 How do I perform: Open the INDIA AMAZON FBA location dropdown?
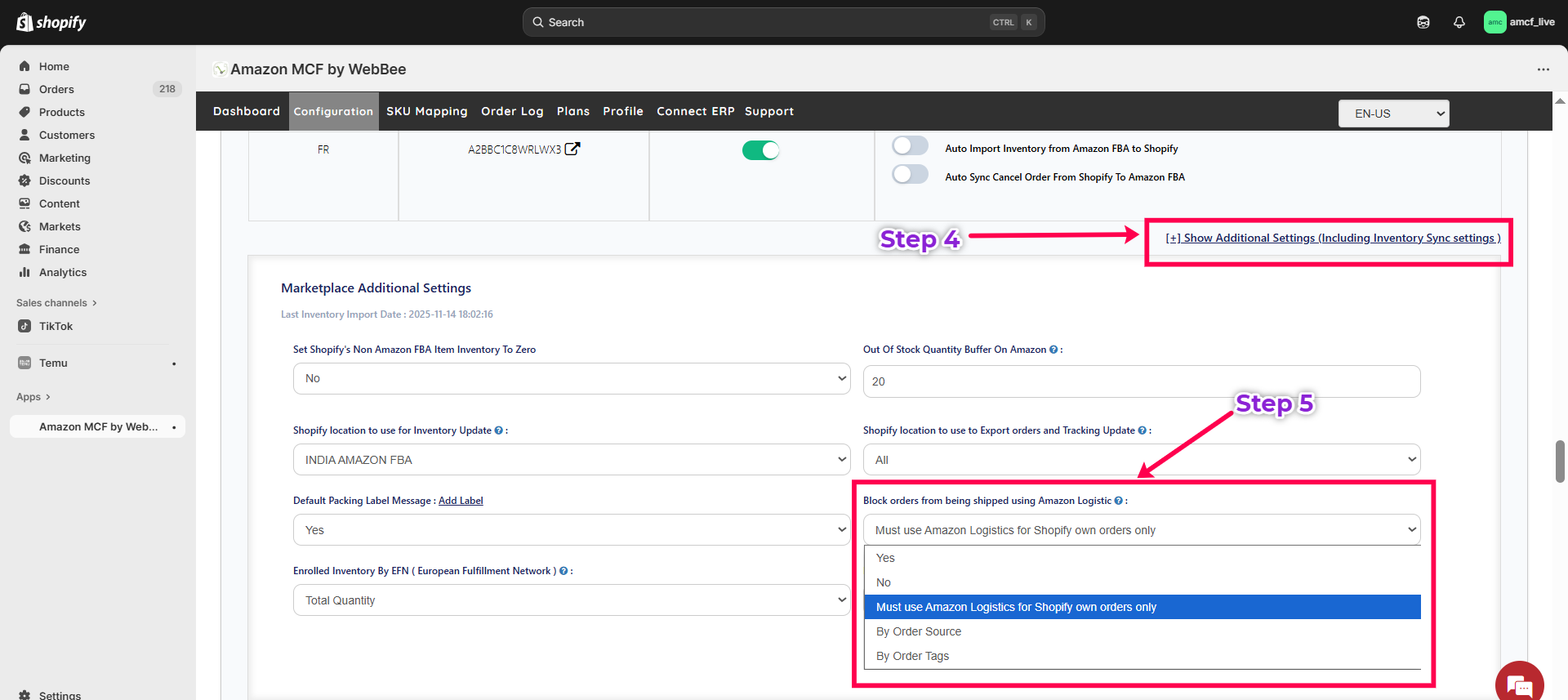[x=571, y=460]
